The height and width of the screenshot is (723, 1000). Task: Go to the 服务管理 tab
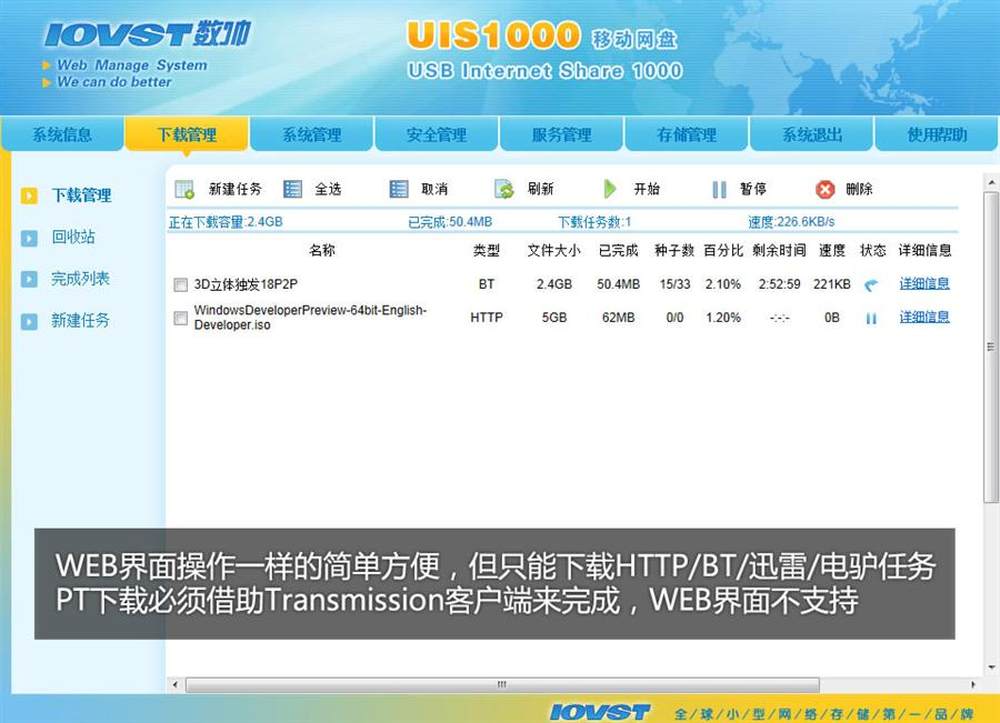562,134
